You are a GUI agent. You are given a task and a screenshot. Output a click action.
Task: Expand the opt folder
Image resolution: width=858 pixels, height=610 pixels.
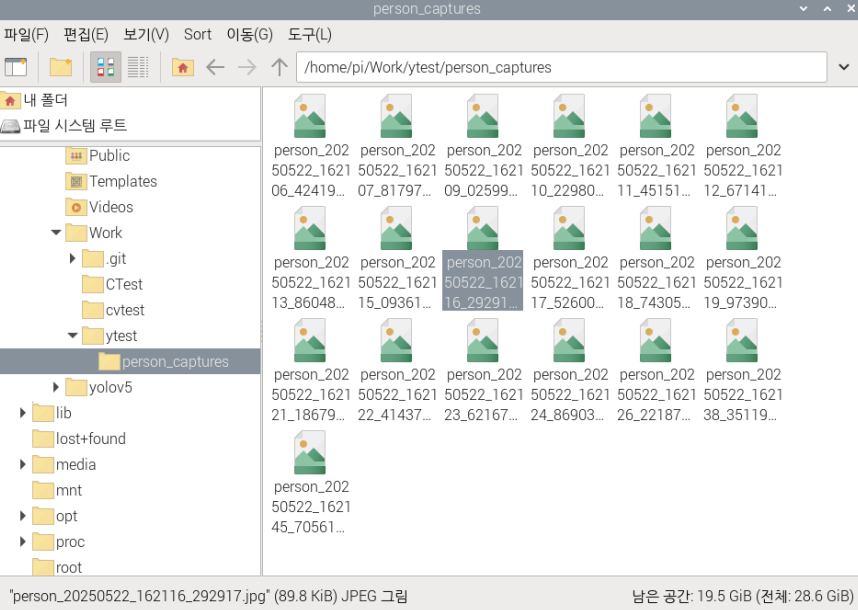point(22,515)
